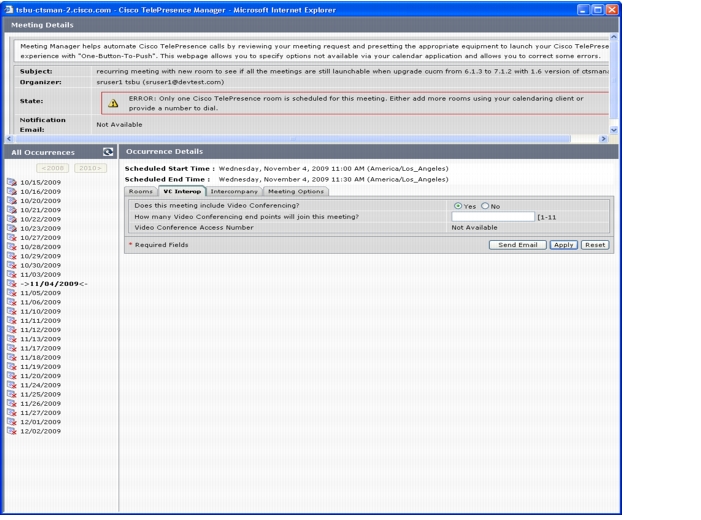This screenshot has width=701, height=520.
Task: Click the calendar icon beside 11/18/2009
Action: pyautogui.click(x=12, y=357)
